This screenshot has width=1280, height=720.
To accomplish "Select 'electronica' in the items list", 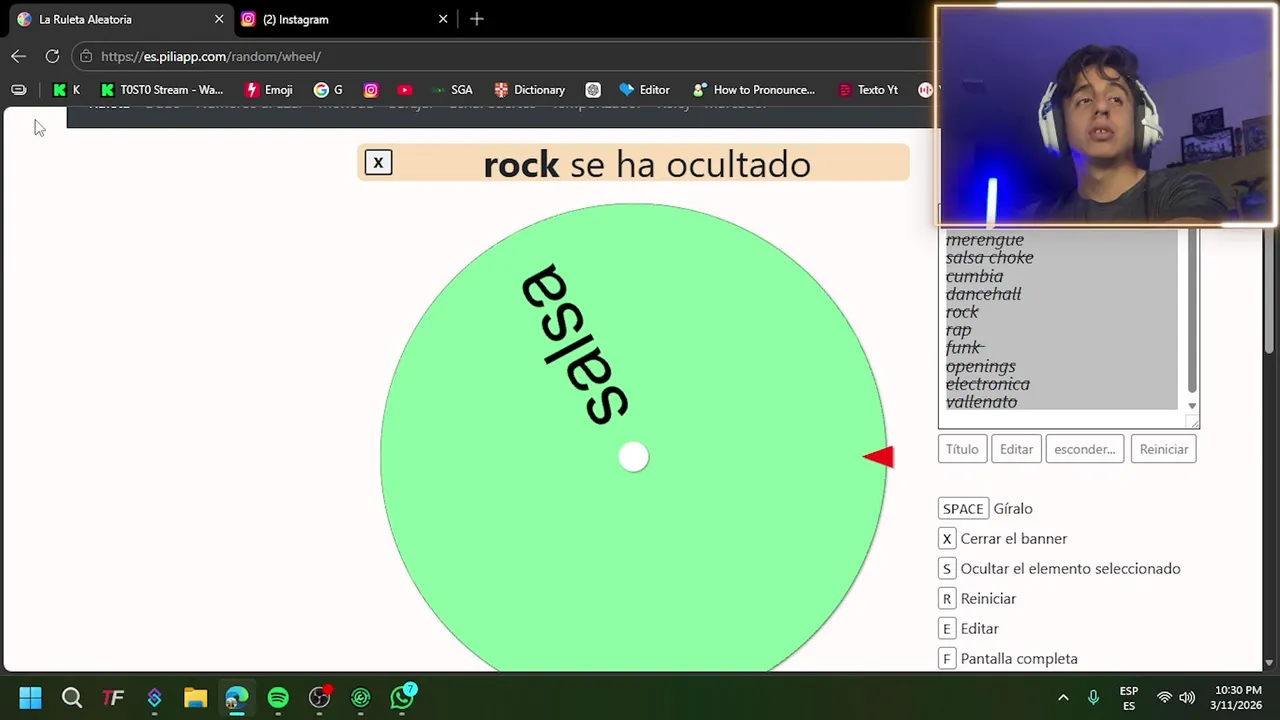I will point(987,384).
